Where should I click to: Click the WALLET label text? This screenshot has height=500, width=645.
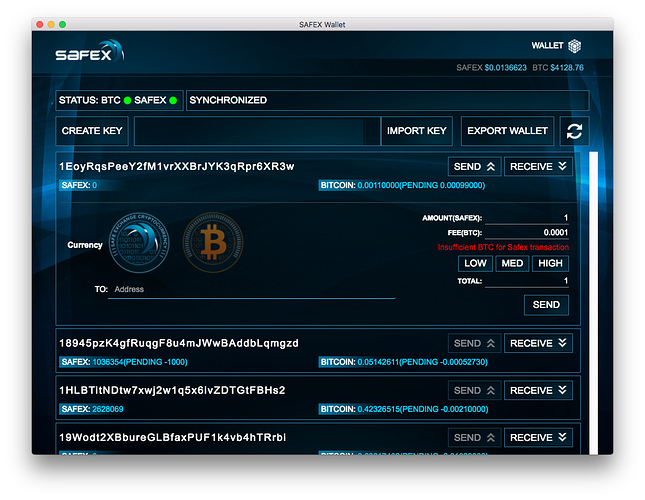pyautogui.click(x=547, y=46)
